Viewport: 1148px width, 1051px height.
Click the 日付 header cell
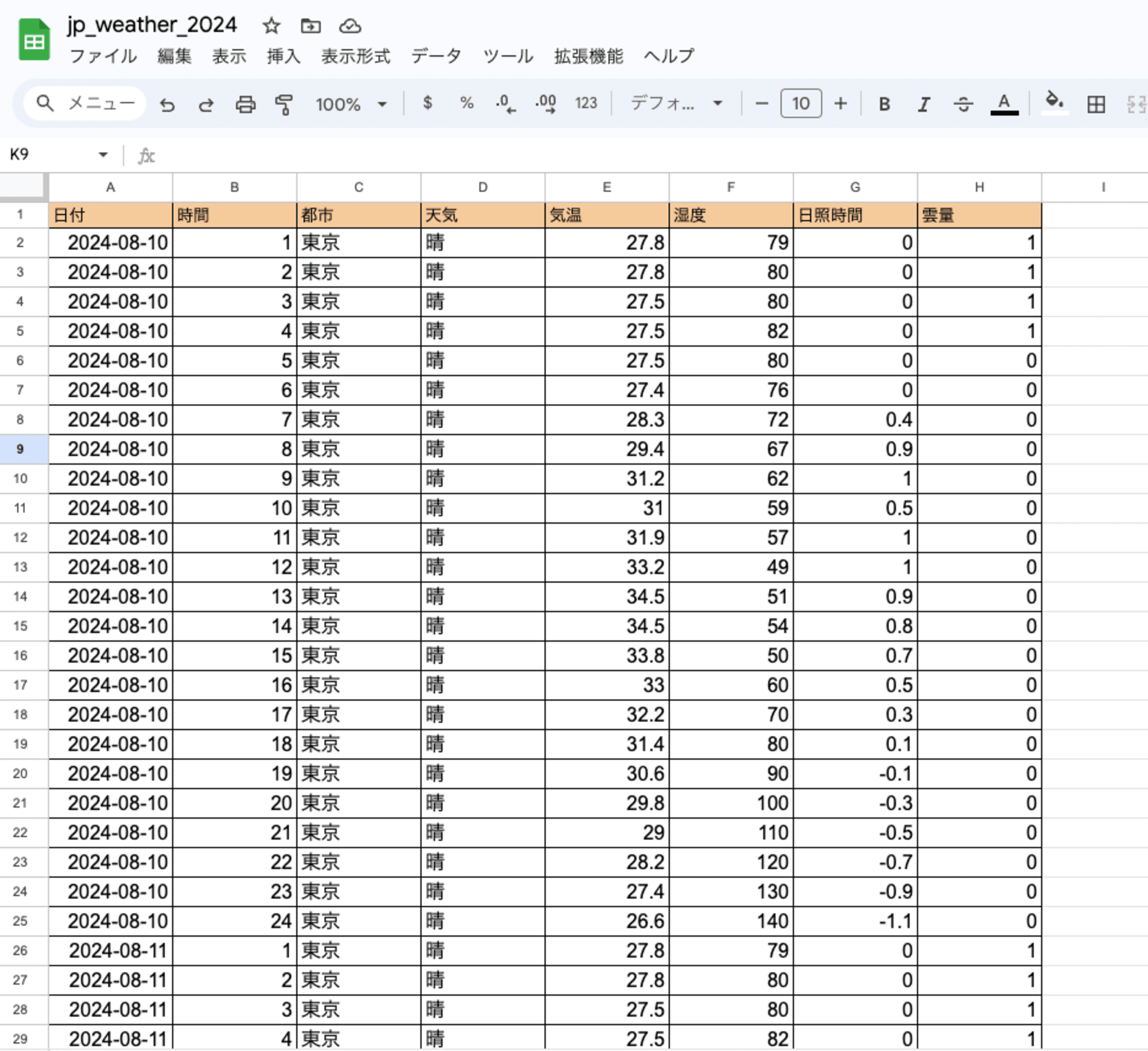tap(110, 215)
